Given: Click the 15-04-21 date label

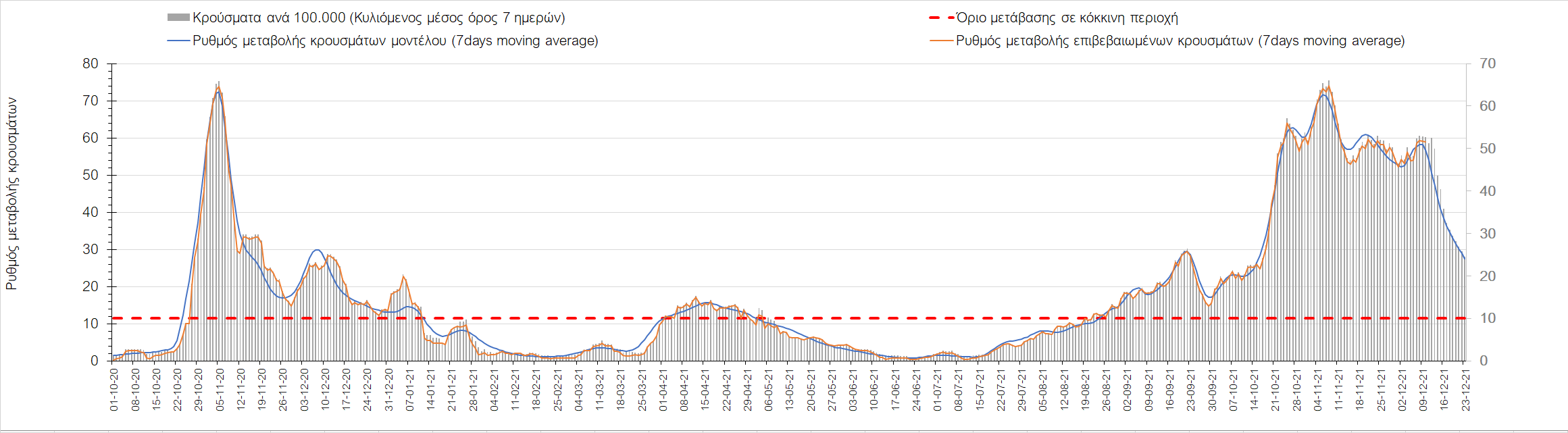Looking at the screenshot, I should click(x=705, y=390).
